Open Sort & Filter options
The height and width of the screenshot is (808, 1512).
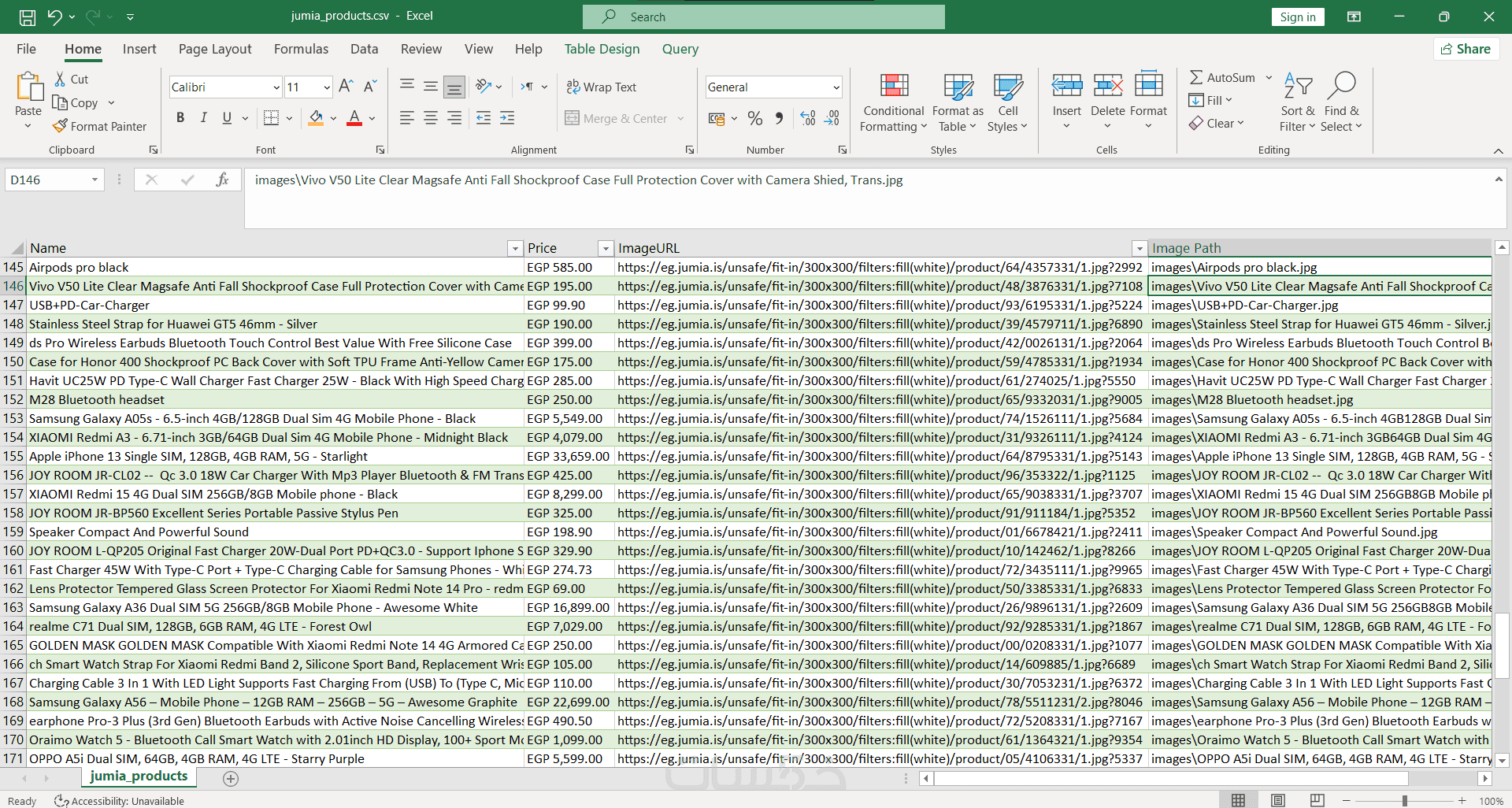tap(1298, 102)
